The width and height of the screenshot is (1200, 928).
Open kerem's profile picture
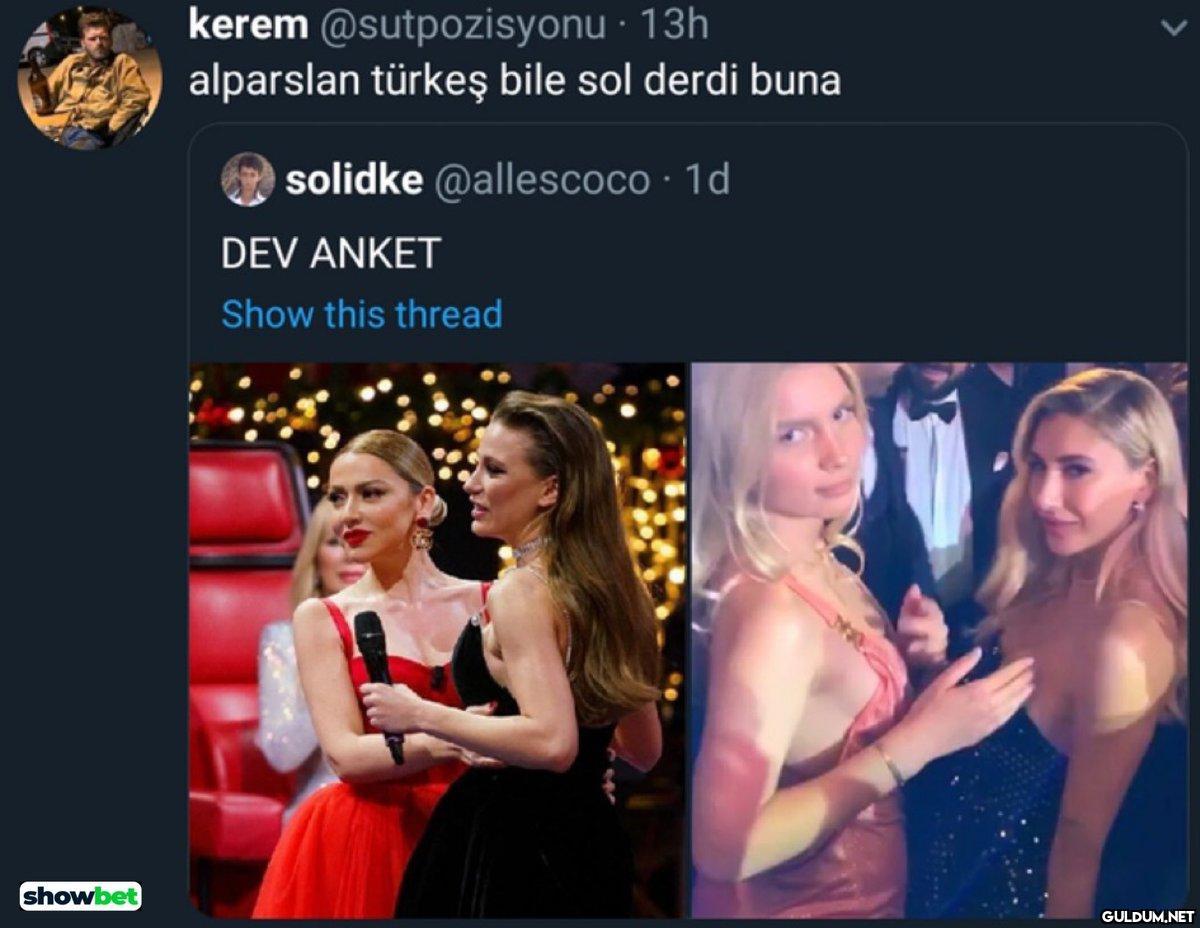coord(90,79)
